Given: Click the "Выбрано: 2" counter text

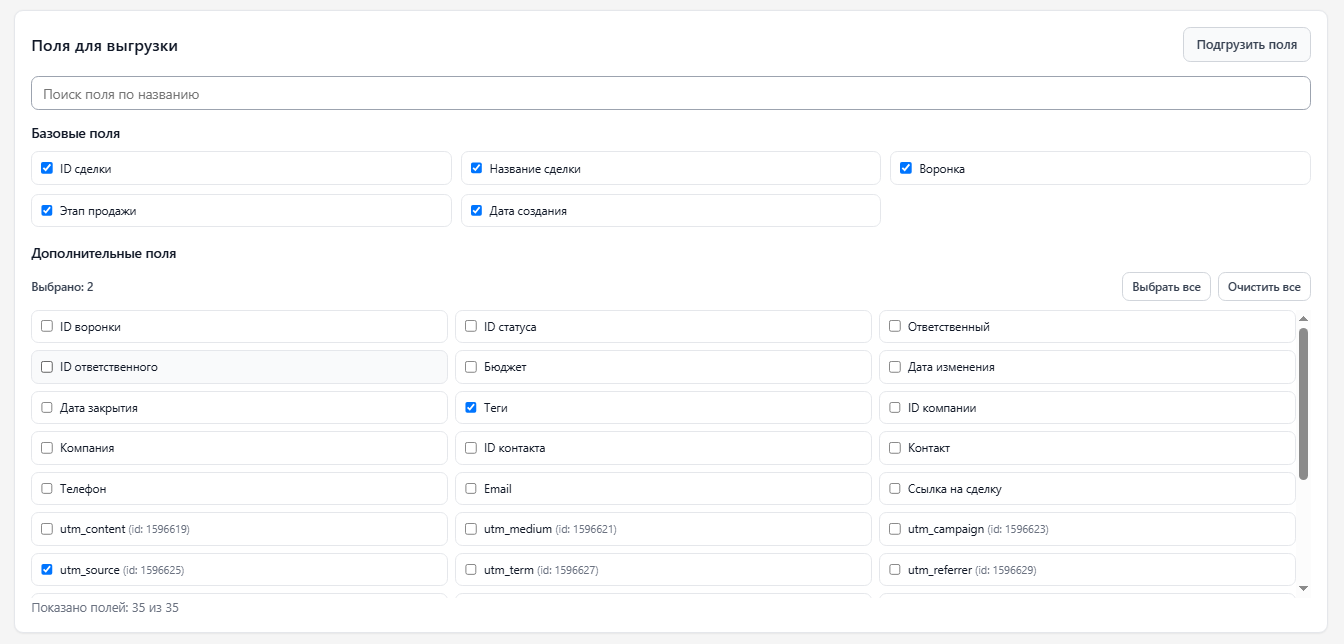Looking at the screenshot, I should point(62,287).
